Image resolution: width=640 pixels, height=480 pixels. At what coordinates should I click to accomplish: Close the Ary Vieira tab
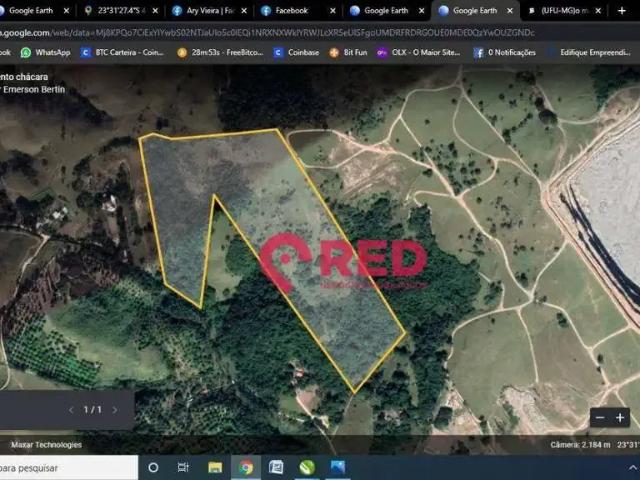pyautogui.click(x=244, y=11)
